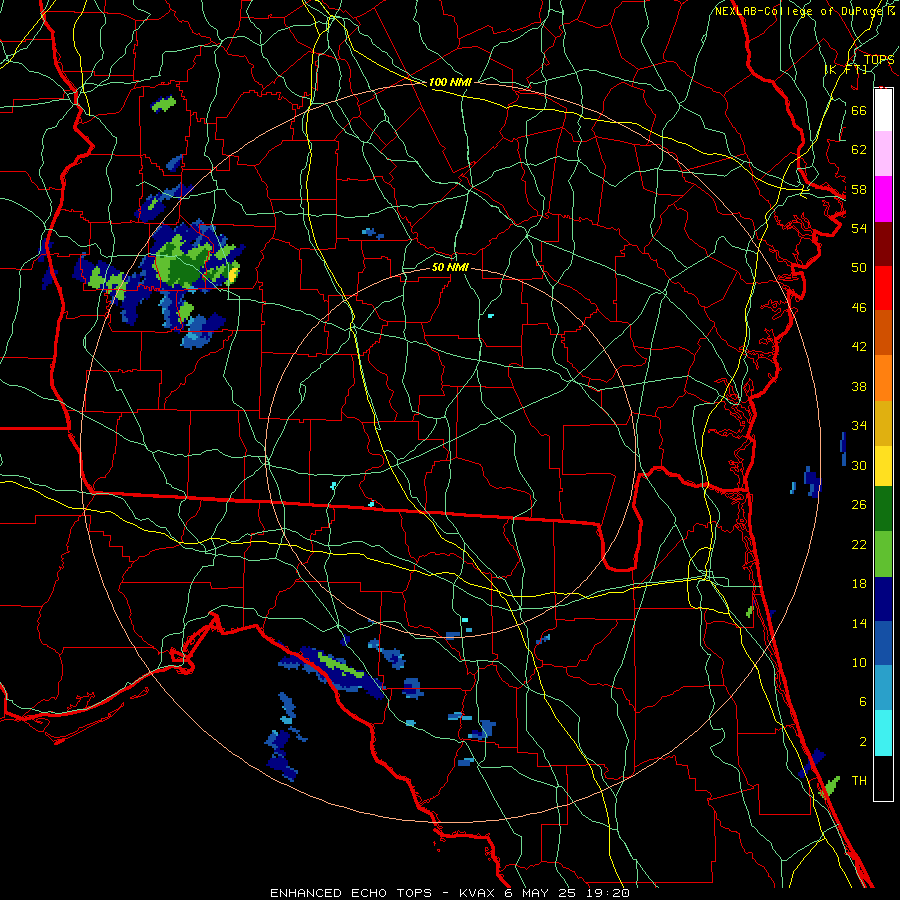Click the light green legend swatch
Screen dimensions: 900x900
(883, 554)
